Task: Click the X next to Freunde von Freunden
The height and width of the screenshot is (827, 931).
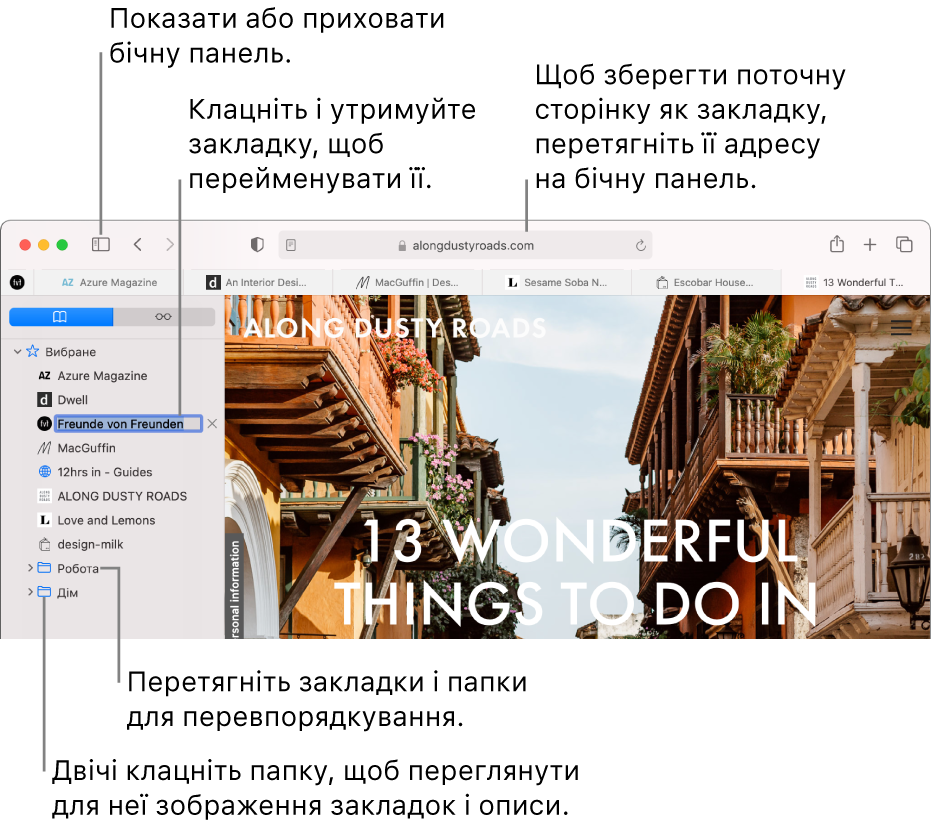Action: [212, 424]
